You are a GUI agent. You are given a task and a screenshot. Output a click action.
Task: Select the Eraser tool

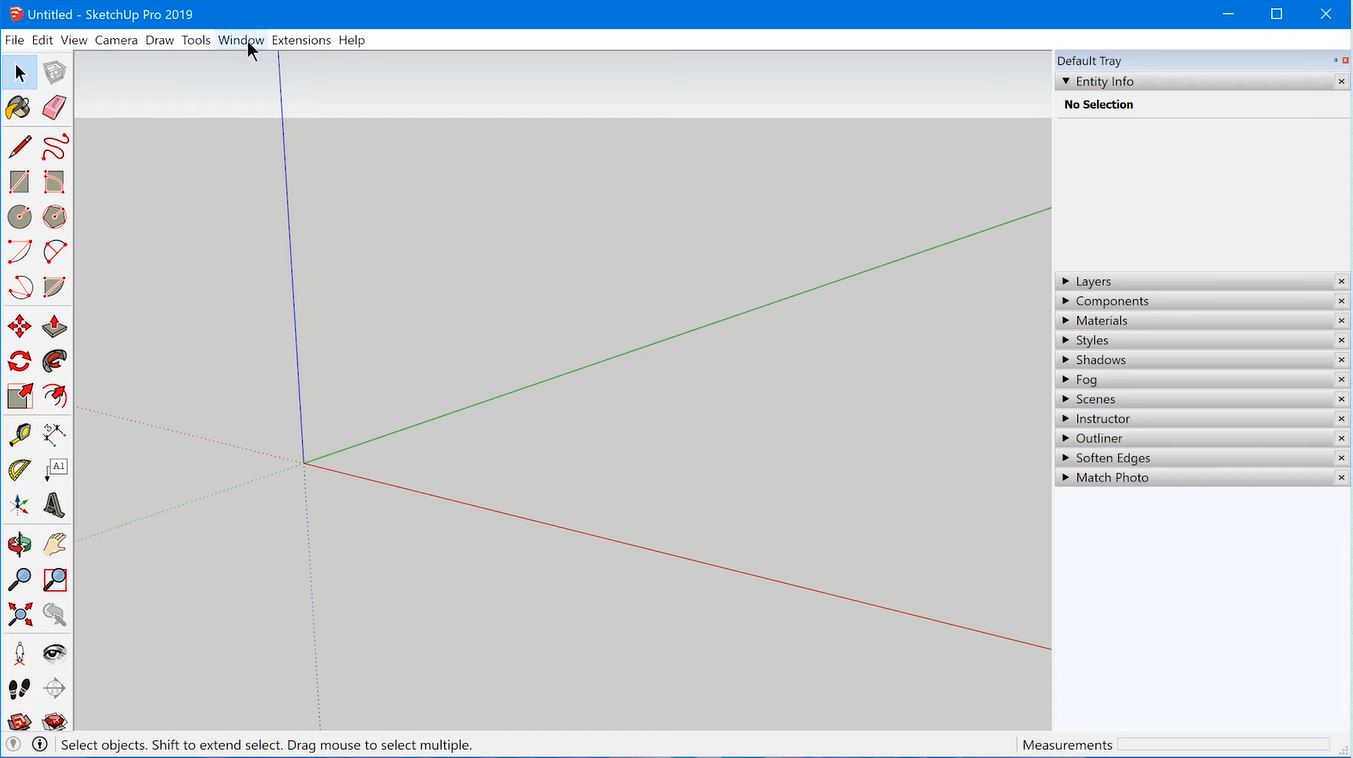point(53,107)
